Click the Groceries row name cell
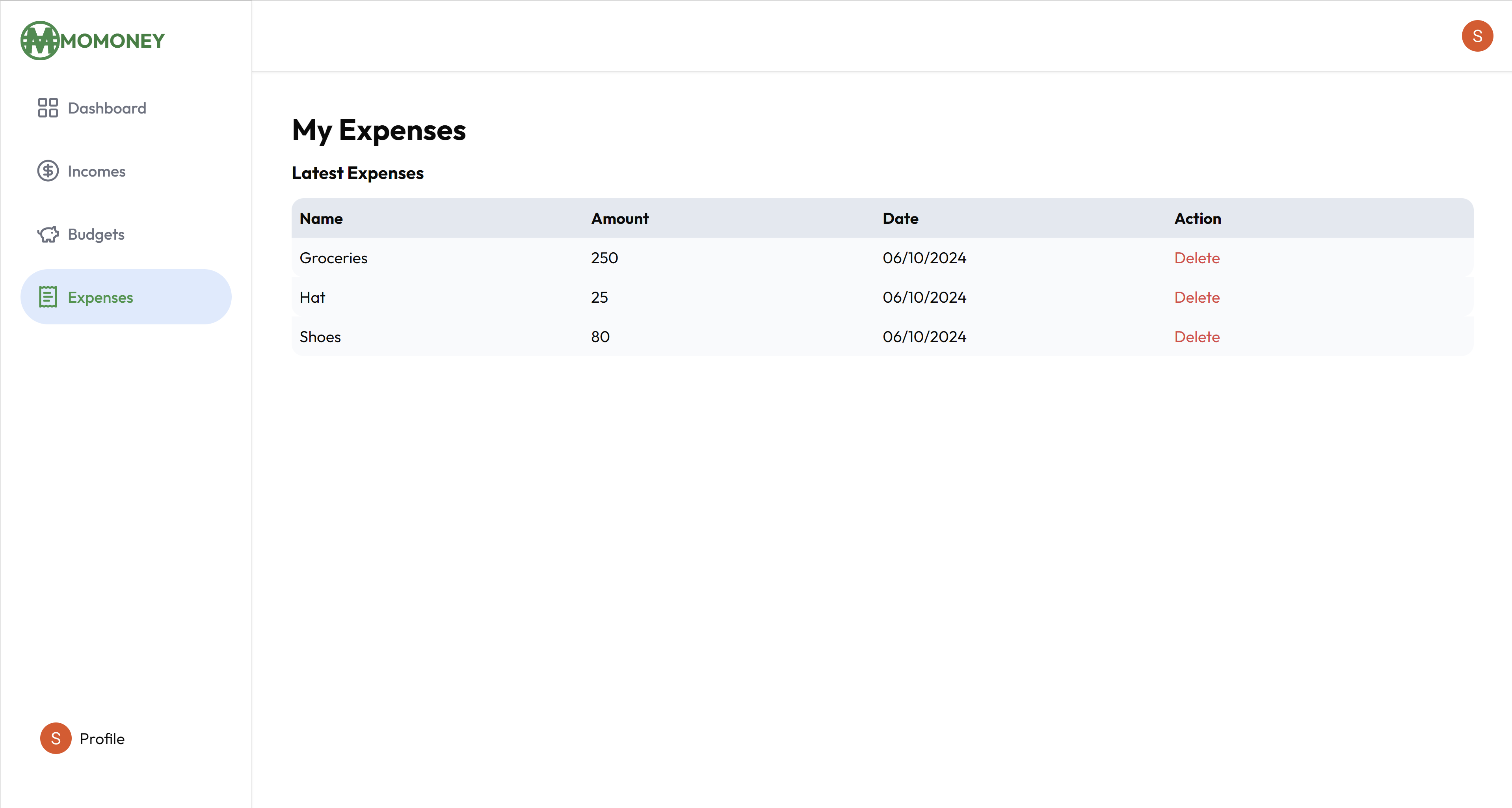1512x808 pixels. [x=333, y=258]
